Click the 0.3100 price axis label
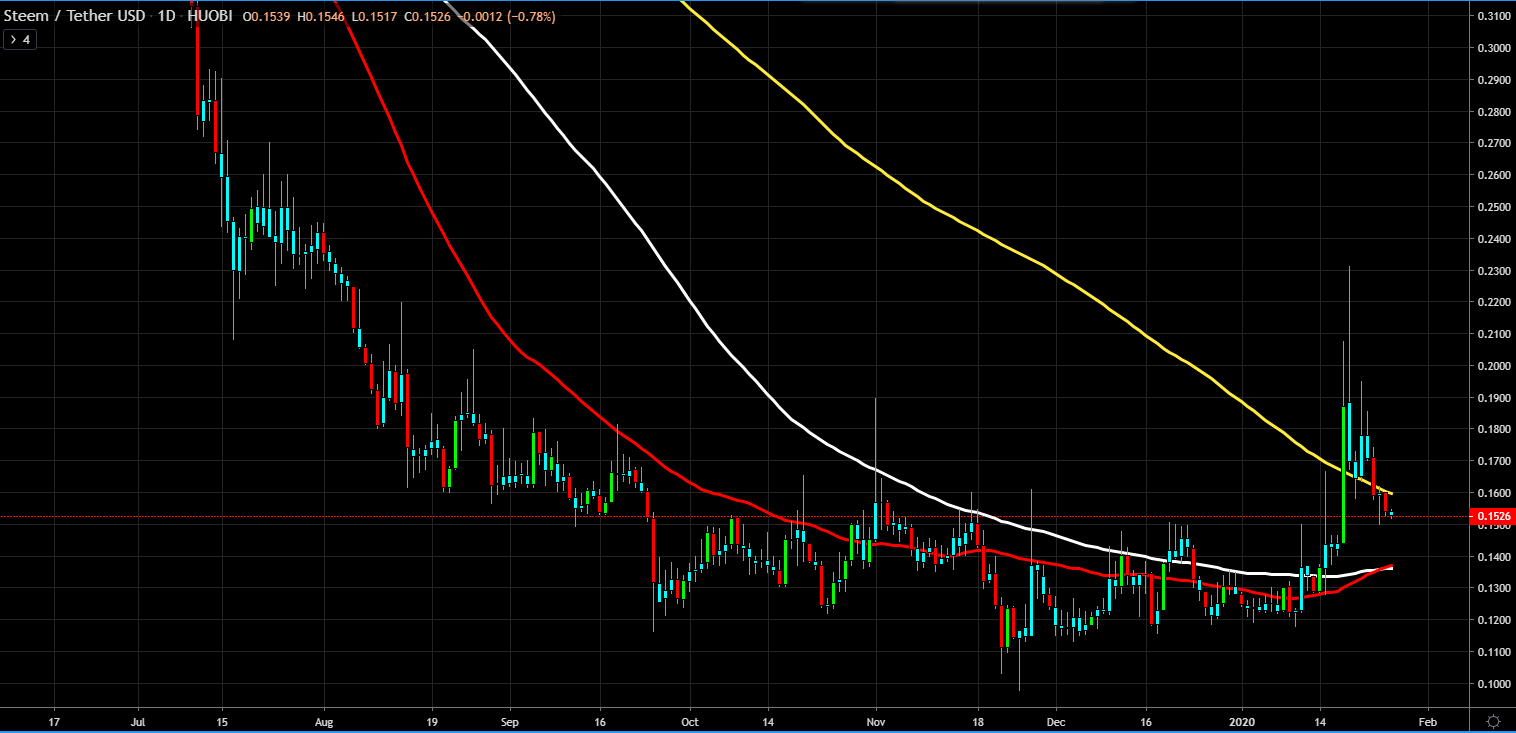 tap(1493, 16)
